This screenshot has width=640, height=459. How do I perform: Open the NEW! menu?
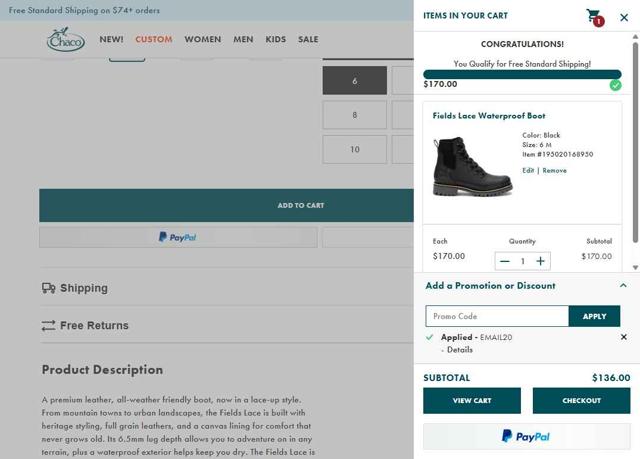point(111,40)
